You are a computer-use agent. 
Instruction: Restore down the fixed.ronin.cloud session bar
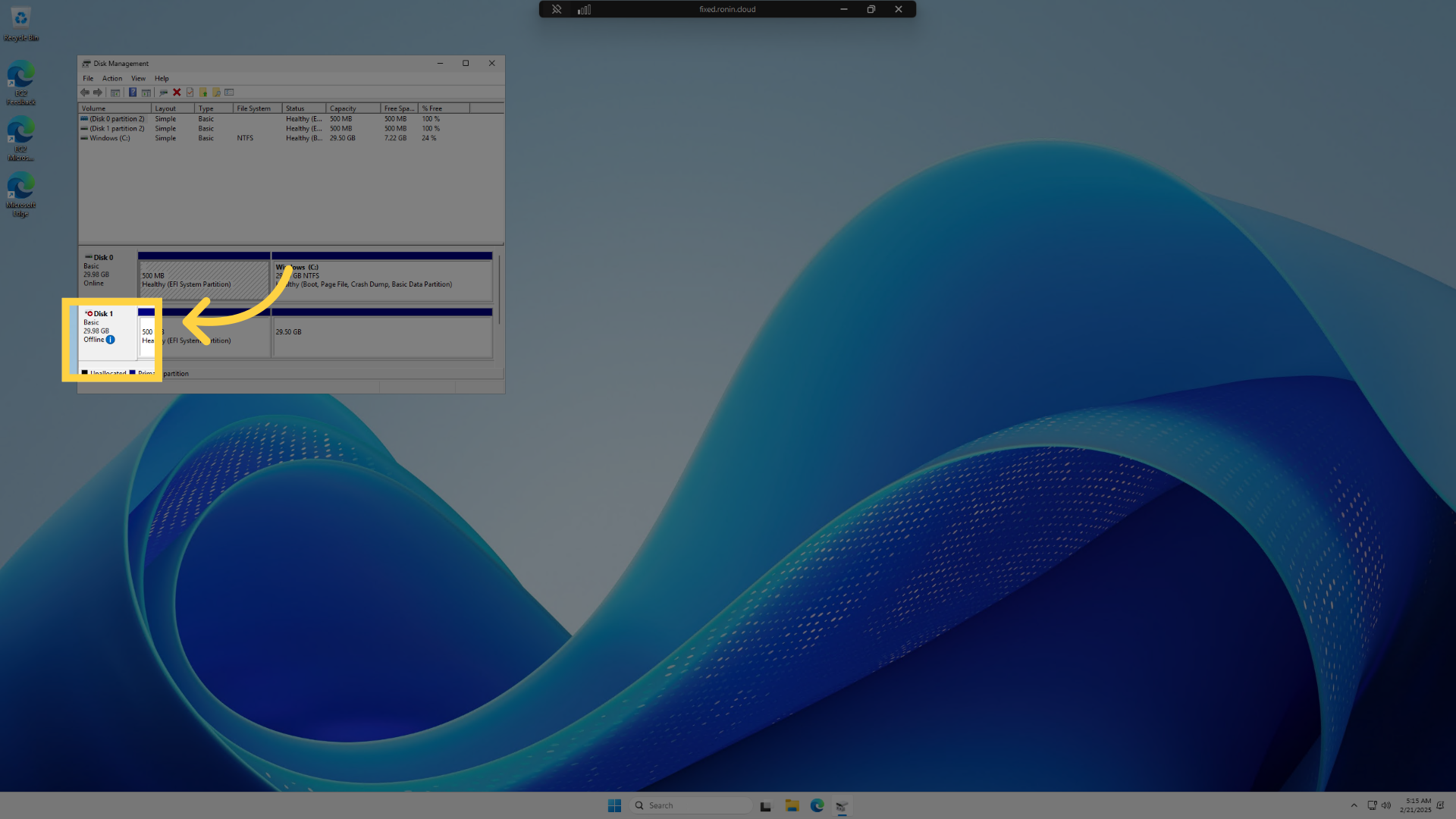[871, 9]
